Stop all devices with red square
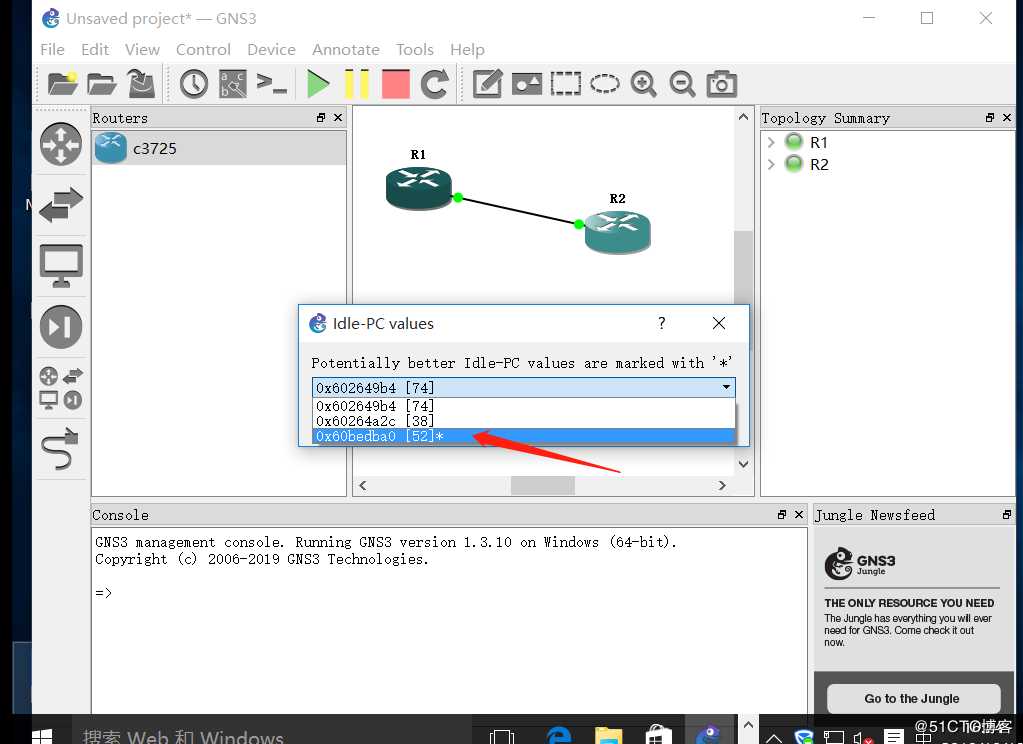 [x=395, y=84]
